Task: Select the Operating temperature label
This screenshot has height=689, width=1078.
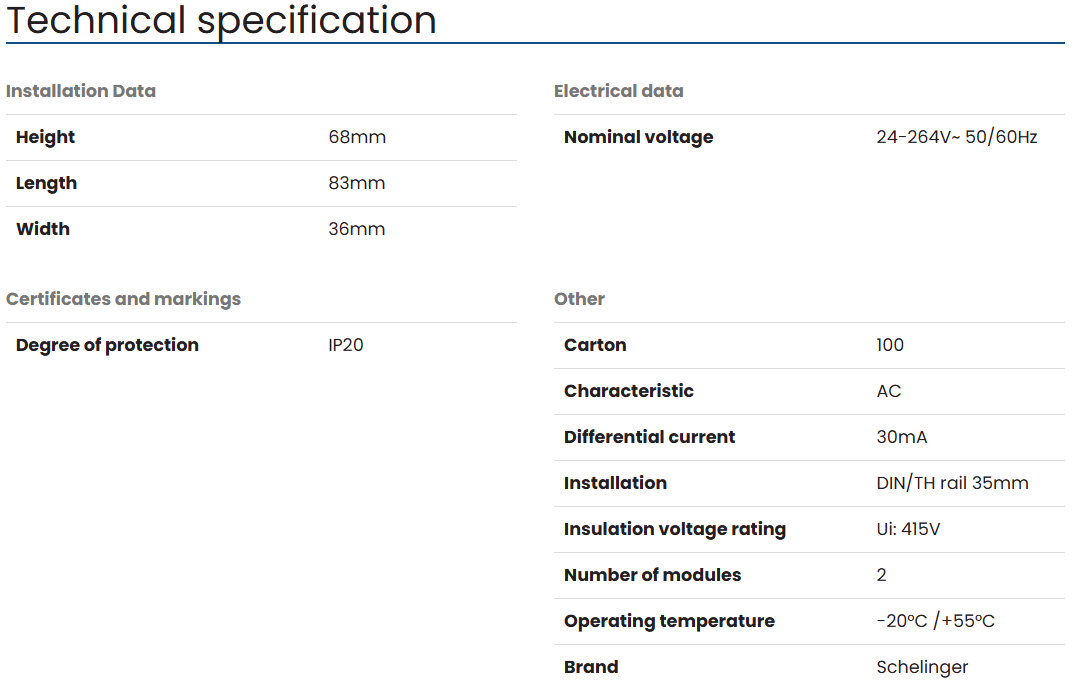Action: click(x=670, y=622)
